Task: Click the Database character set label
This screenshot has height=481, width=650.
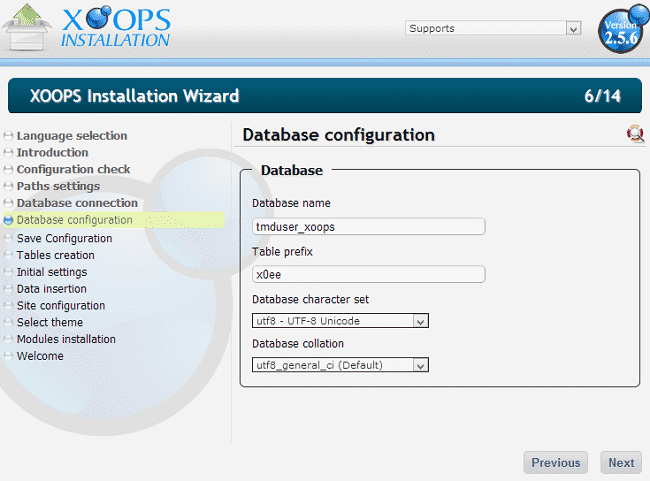Action: (310, 299)
